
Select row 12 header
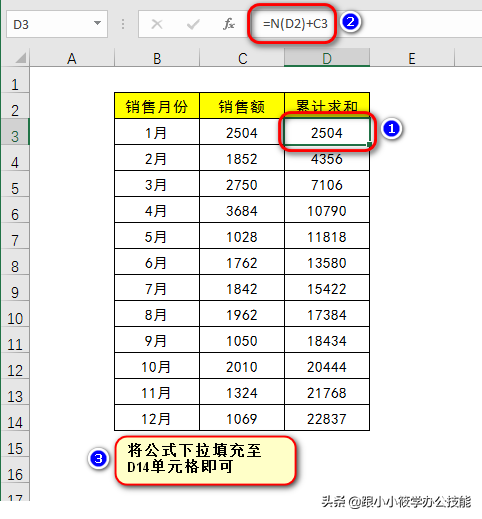pos(15,366)
